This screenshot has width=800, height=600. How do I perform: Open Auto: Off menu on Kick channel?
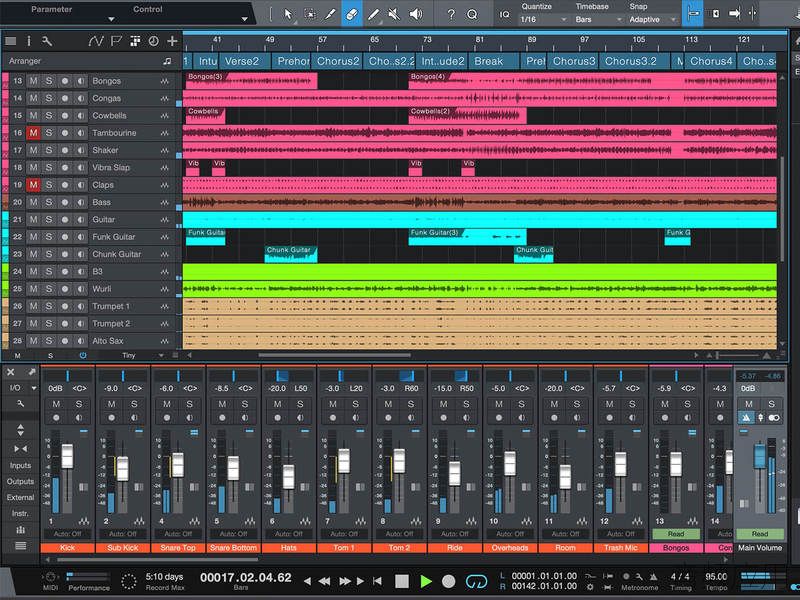tap(67, 534)
